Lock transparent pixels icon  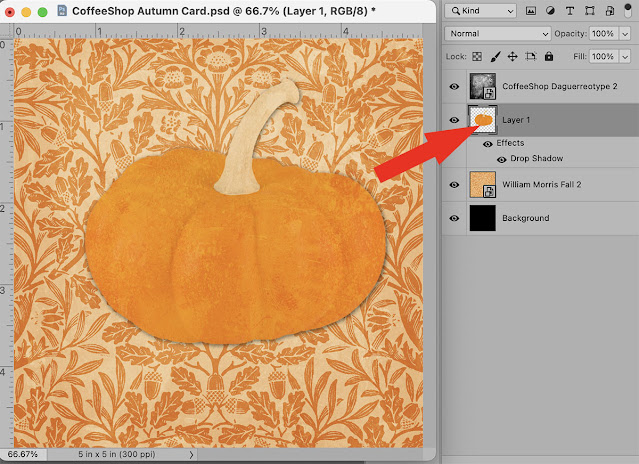[x=477, y=57]
